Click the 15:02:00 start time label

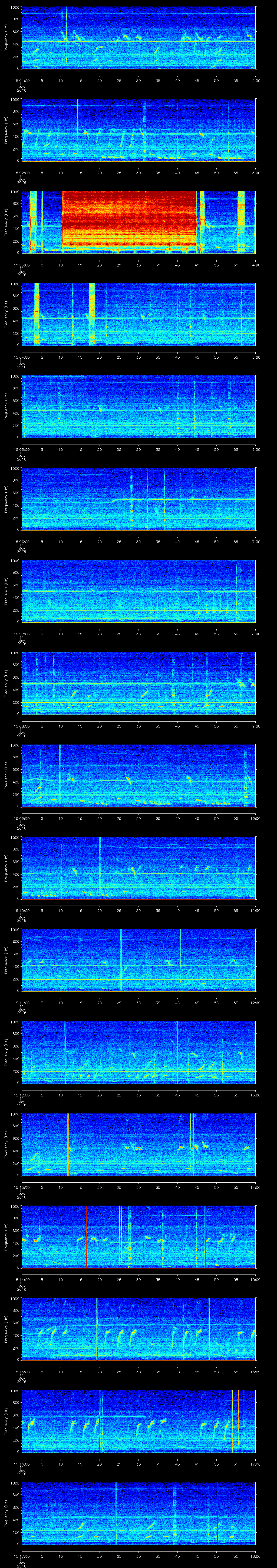tap(22, 173)
